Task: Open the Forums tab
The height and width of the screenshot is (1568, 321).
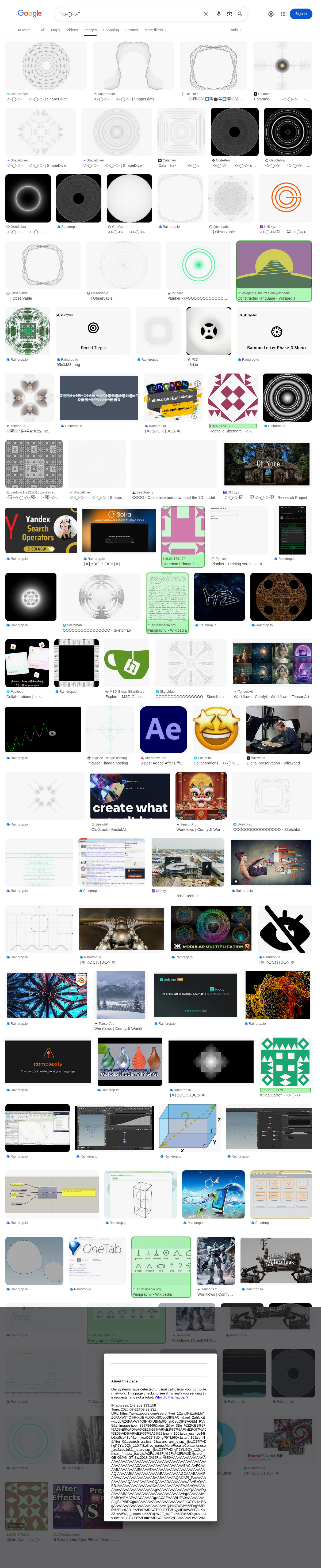Action: tap(131, 30)
